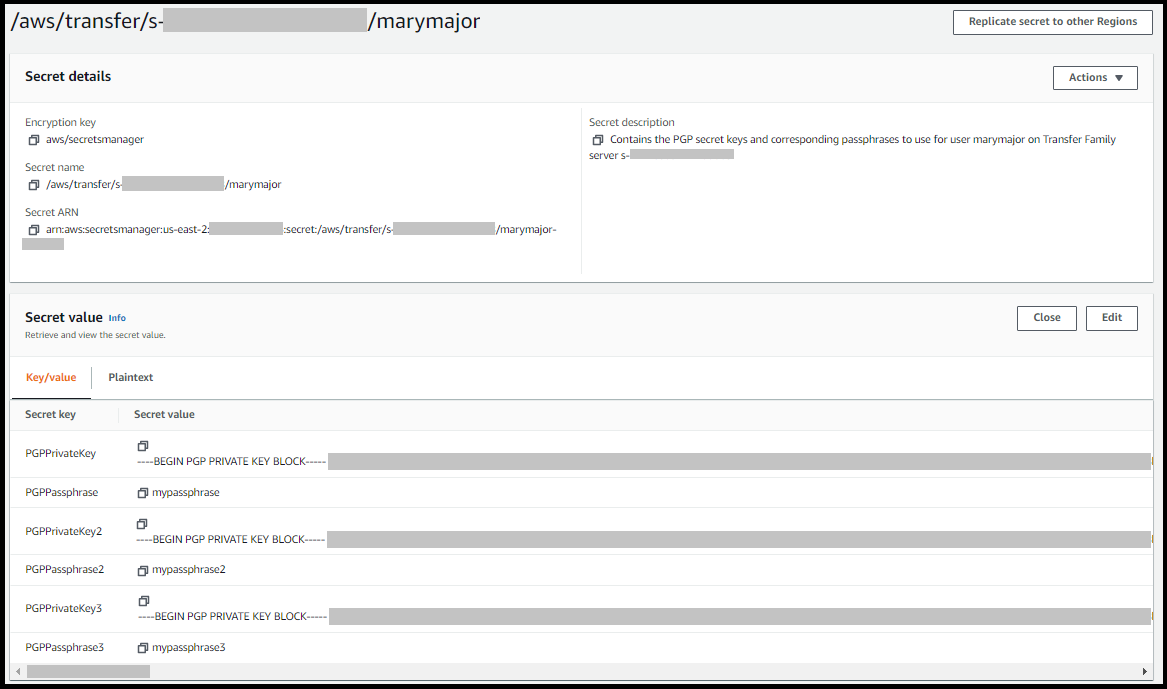Copy the PGPPrivateKey3 secret value
The height and width of the screenshot is (689, 1167).
[142, 600]
